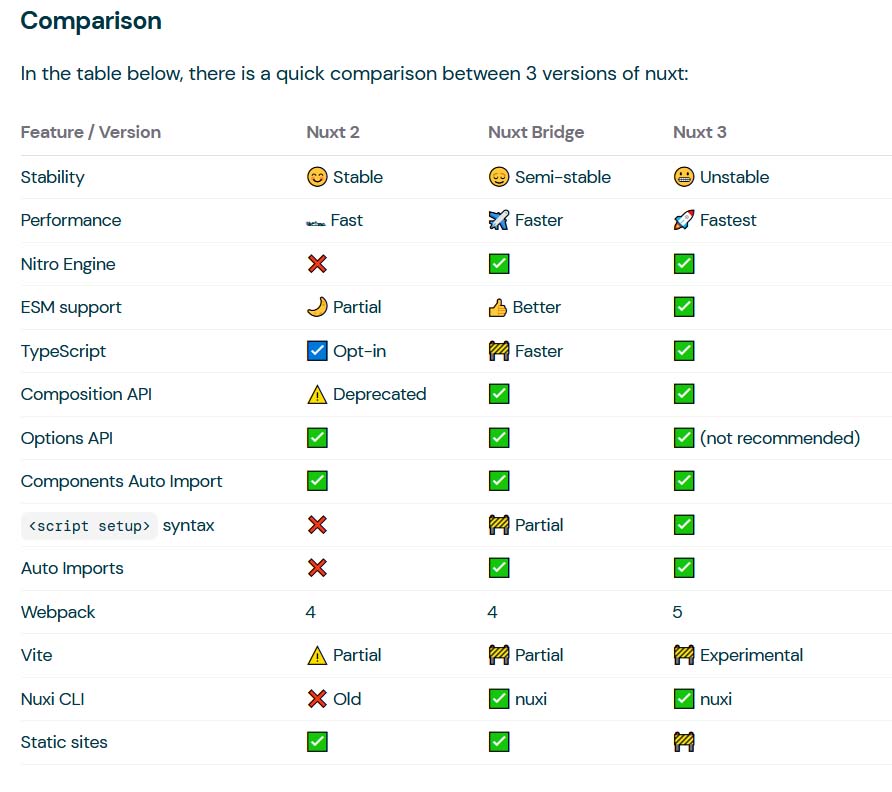Viewport: 892px width, 792px height.
Task: Click the red cross in Nitro Engine row
Action: click(317, 264)
